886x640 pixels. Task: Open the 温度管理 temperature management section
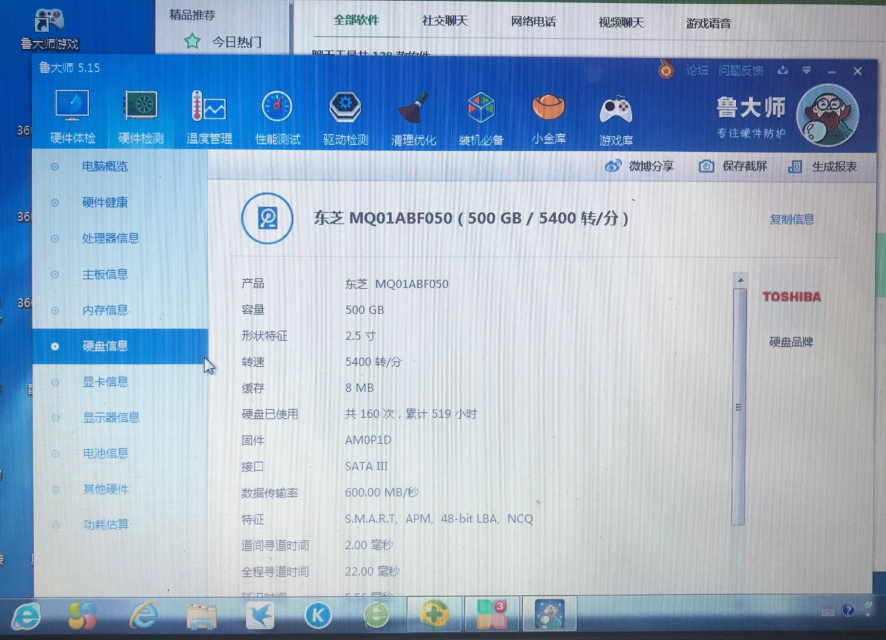click(x=209, y=117)
